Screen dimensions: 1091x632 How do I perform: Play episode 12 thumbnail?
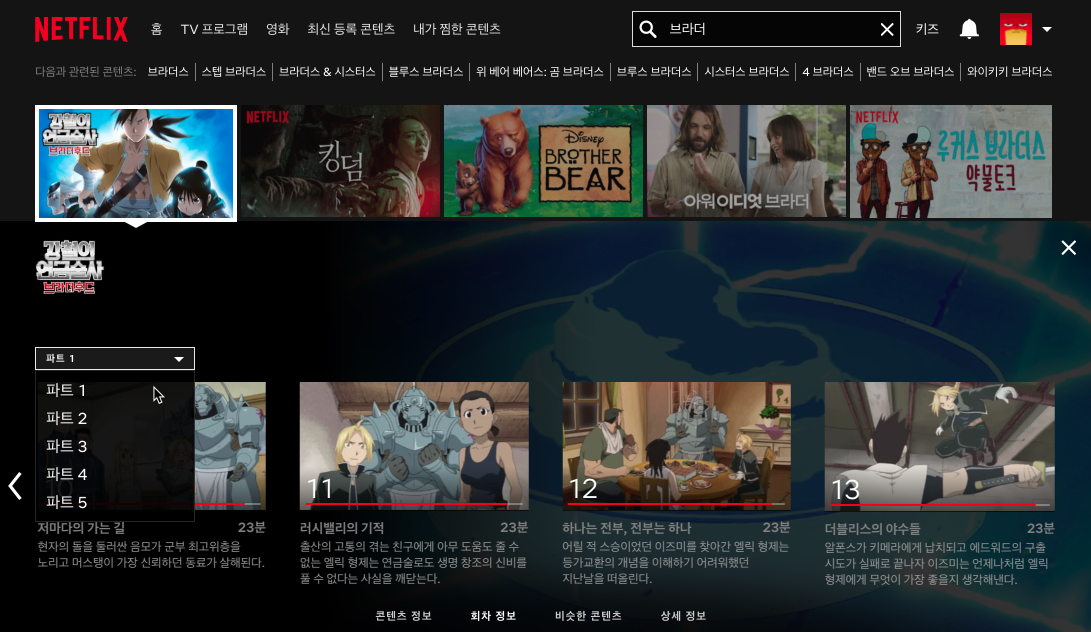pos(676,445)
